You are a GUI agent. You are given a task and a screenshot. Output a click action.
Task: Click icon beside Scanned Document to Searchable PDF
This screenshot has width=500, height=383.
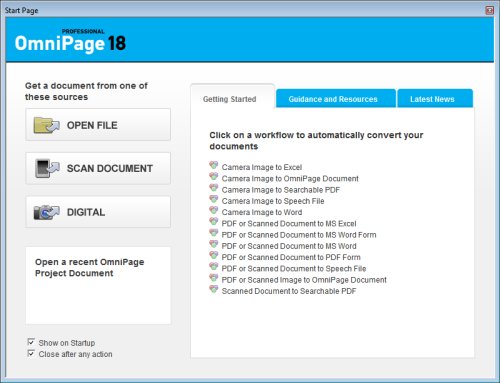point(213,290)
